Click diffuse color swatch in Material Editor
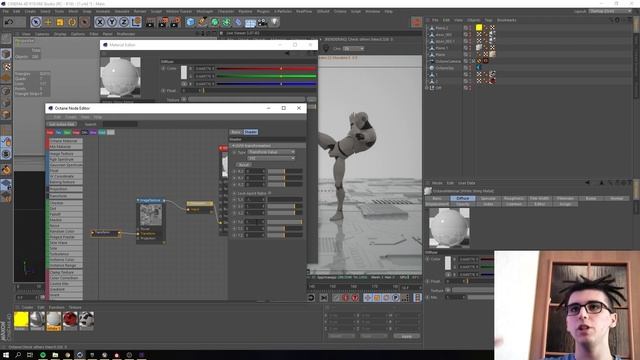The width and height of the screenshot is (640, 360). coord(184,72)
